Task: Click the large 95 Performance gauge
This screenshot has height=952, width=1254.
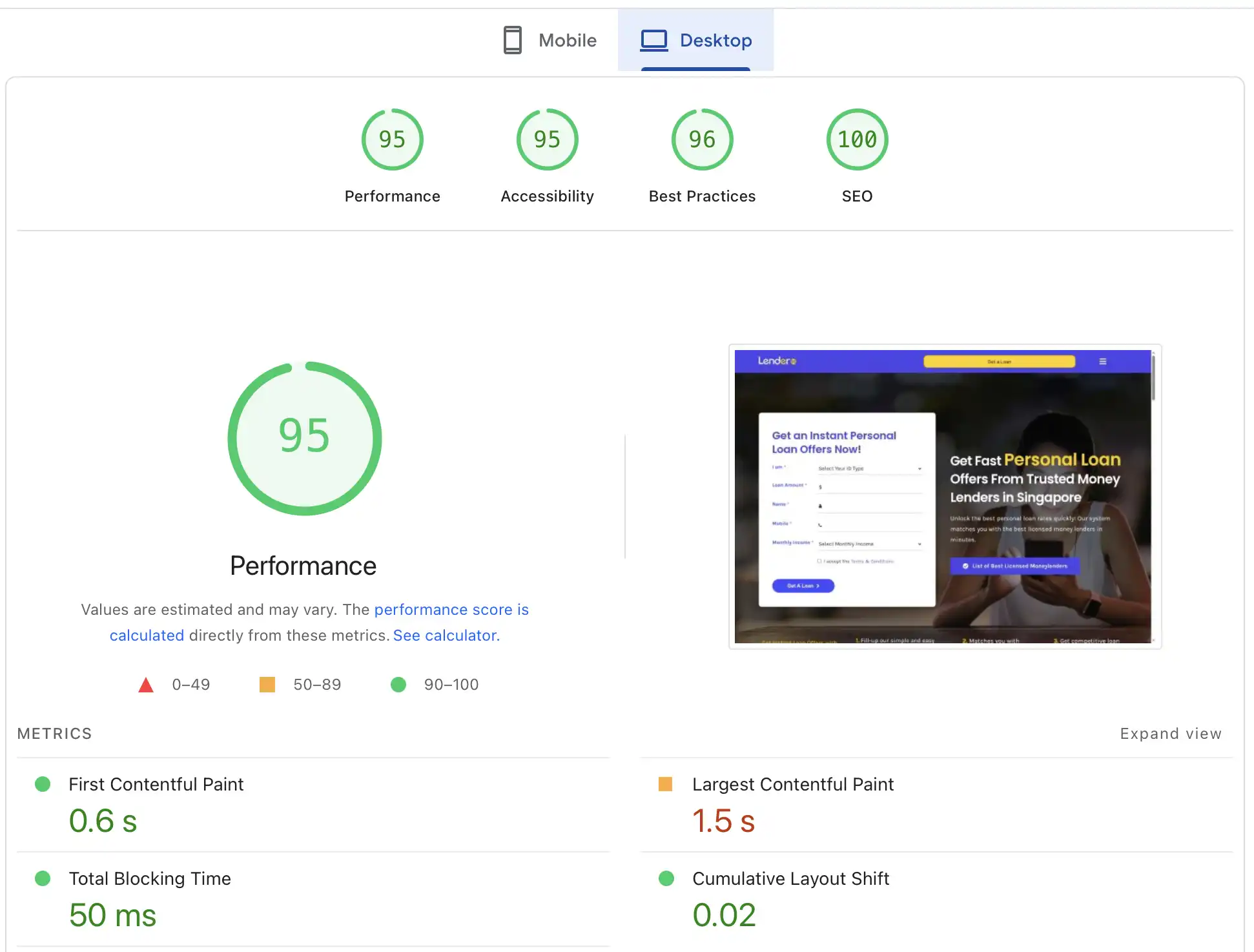Action: (304, 439)
